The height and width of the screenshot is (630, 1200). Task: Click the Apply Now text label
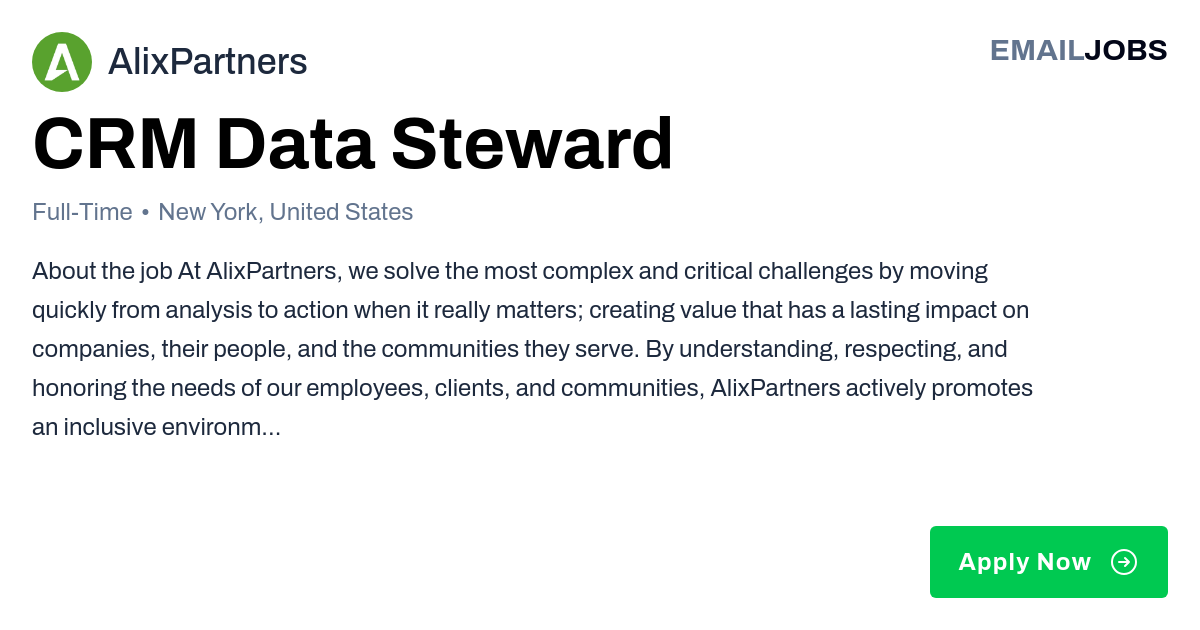(1024, 562)
